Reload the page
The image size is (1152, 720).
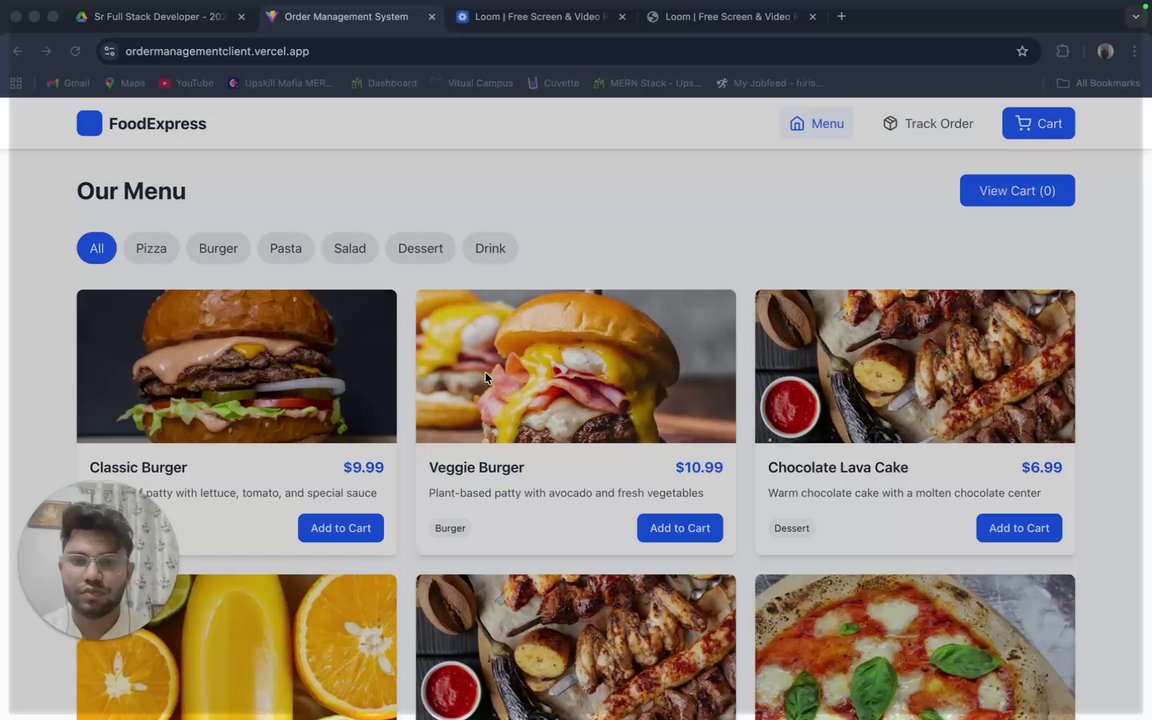75,51
